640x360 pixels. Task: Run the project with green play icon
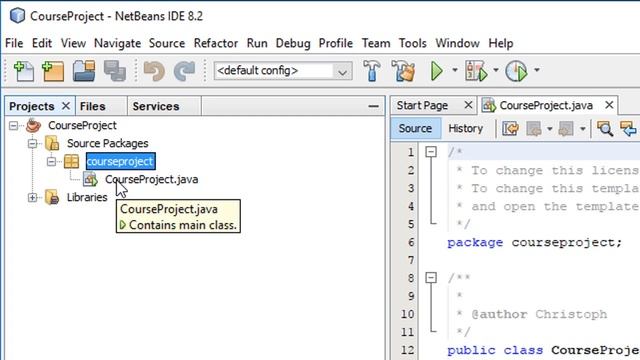coord(437,71)
